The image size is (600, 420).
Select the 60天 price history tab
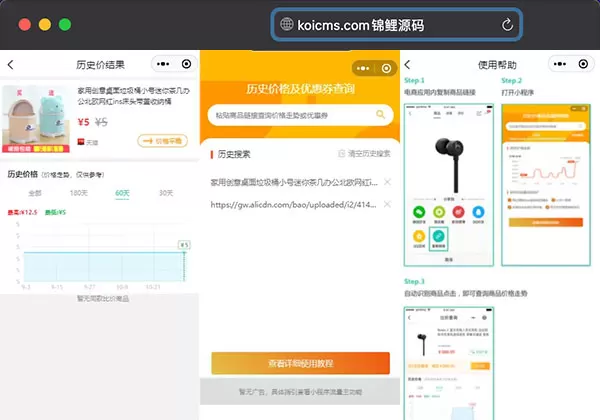pos(122,193)
